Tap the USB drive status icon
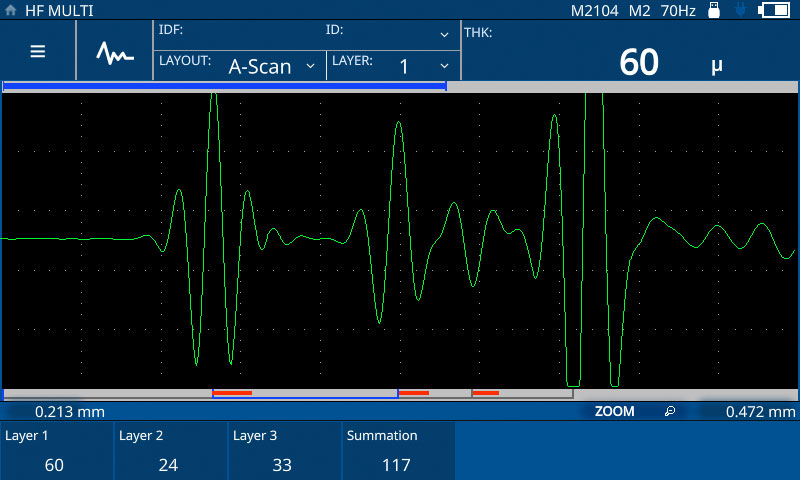The image size is (800, 480). click(x=714, y=10)
